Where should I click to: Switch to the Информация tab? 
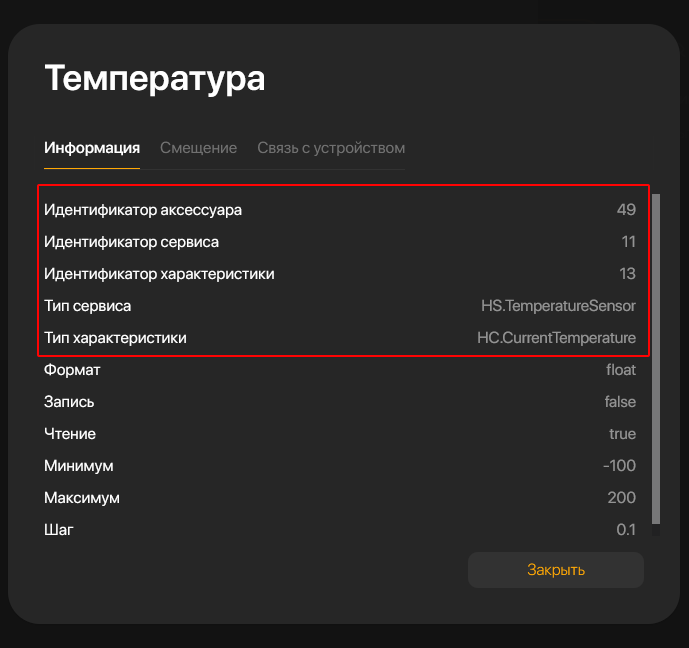point(92,148)
